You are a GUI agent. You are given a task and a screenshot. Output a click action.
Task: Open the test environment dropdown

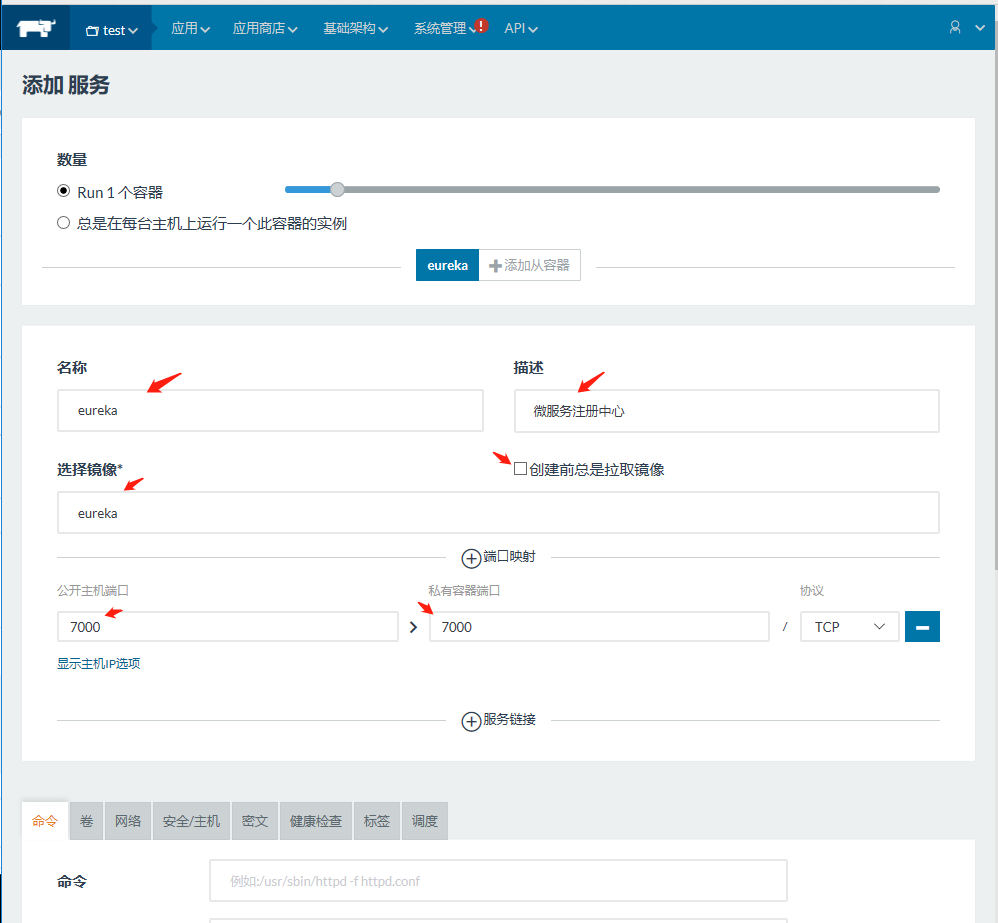(111, 30)
